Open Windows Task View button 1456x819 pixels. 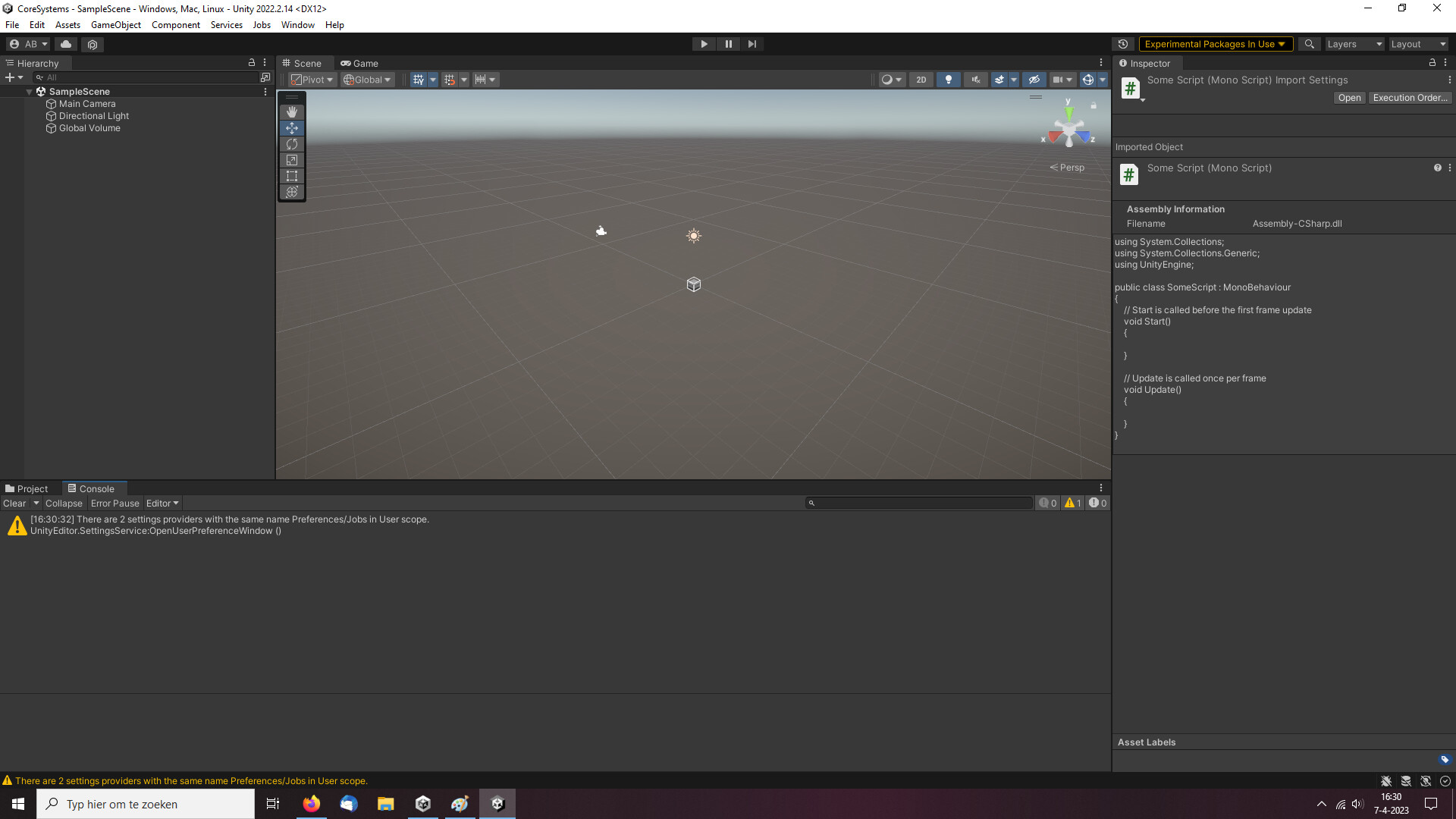pos(273,804)
